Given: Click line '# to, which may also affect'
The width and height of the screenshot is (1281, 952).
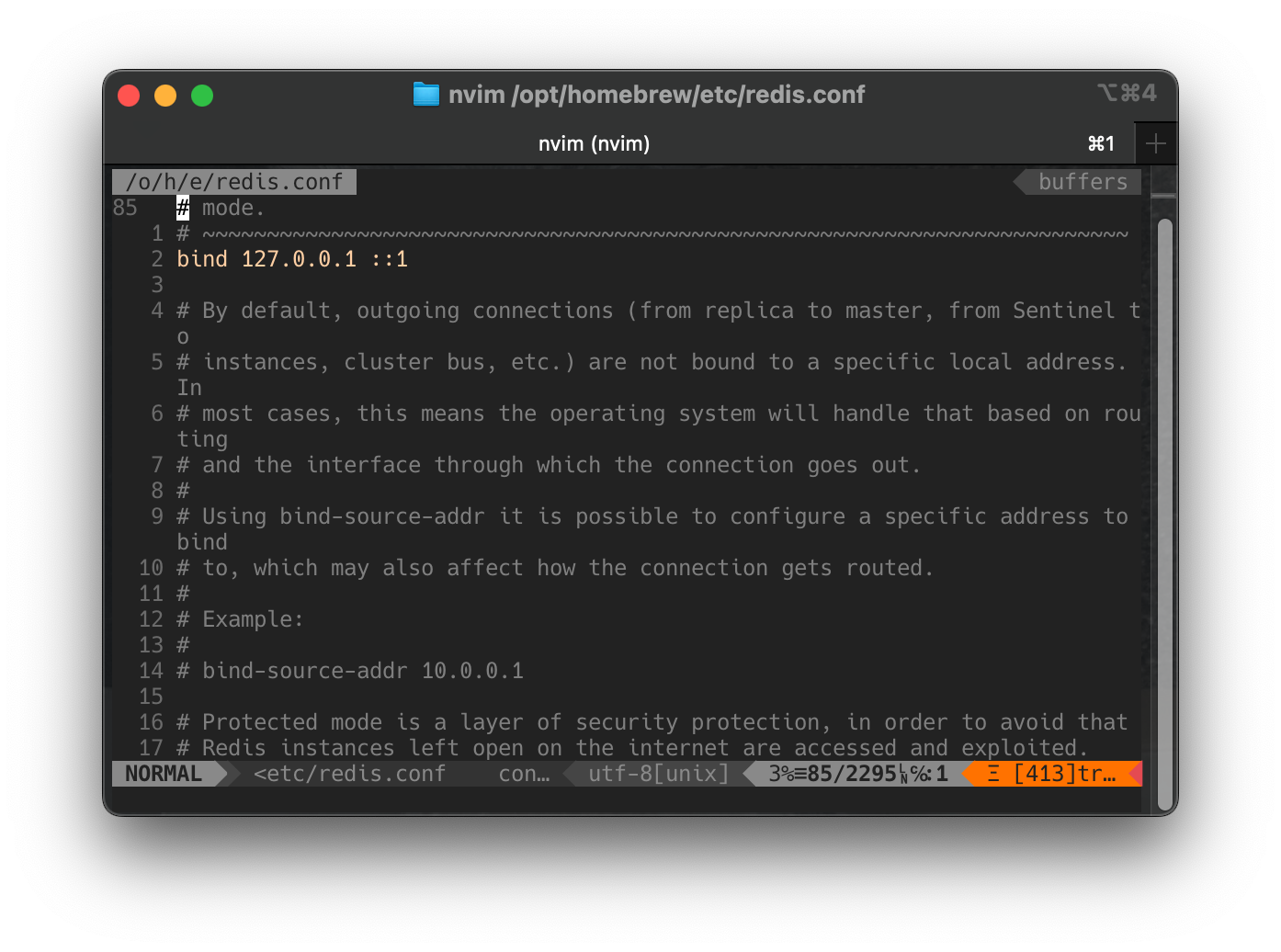Looking at the screenshot, I should tap(555, 568).
